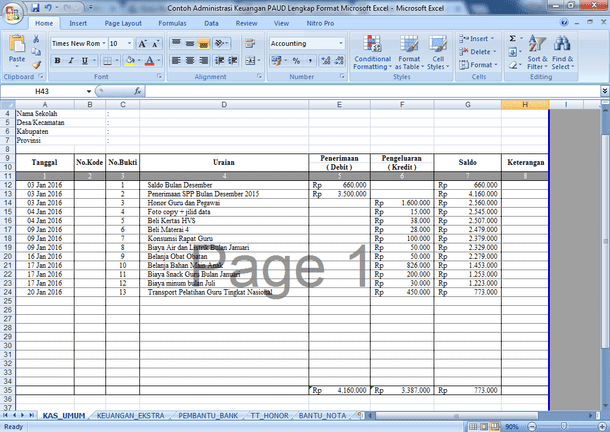Zoom out with the minus button

(532, 427)
